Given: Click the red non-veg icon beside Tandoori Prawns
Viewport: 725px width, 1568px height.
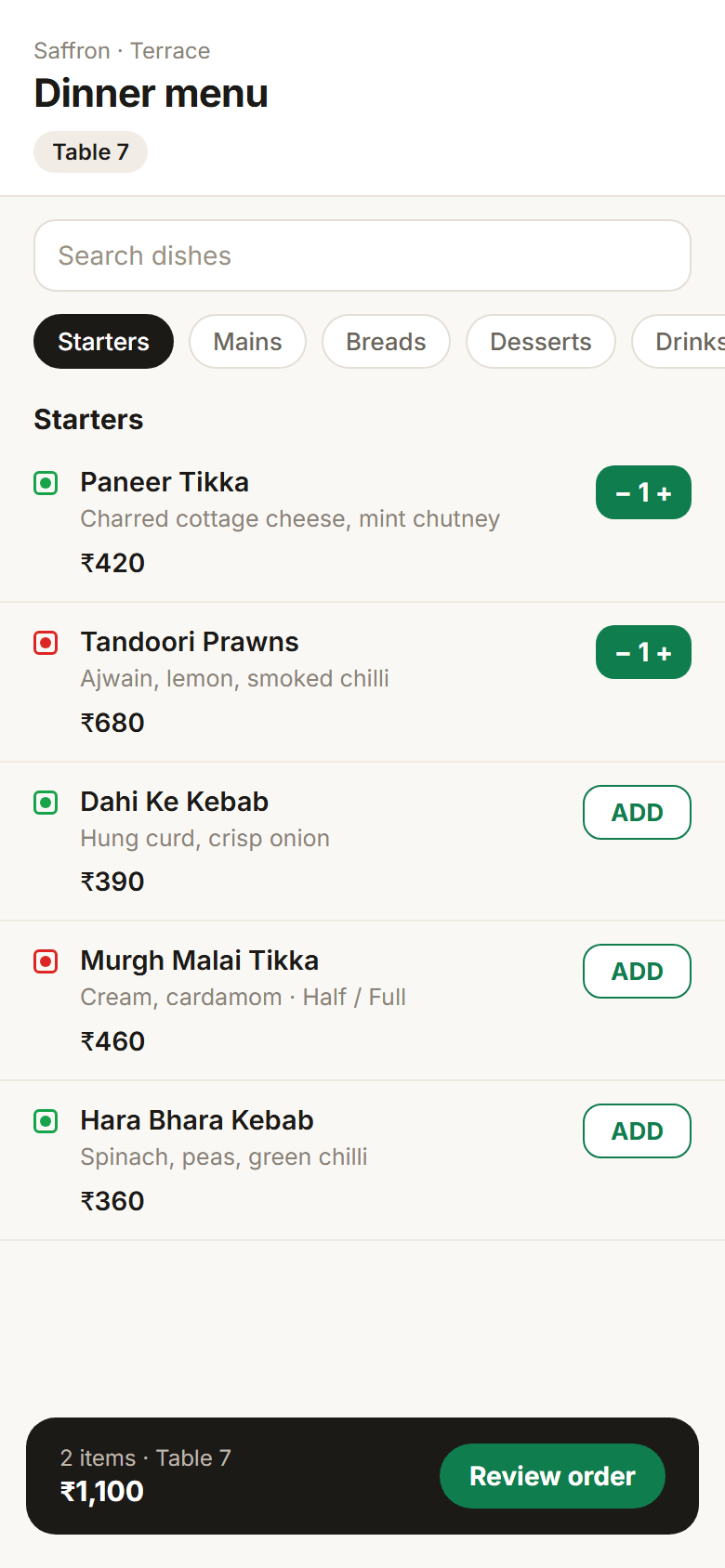Looking at the screenshot, I should pos(46,643).
